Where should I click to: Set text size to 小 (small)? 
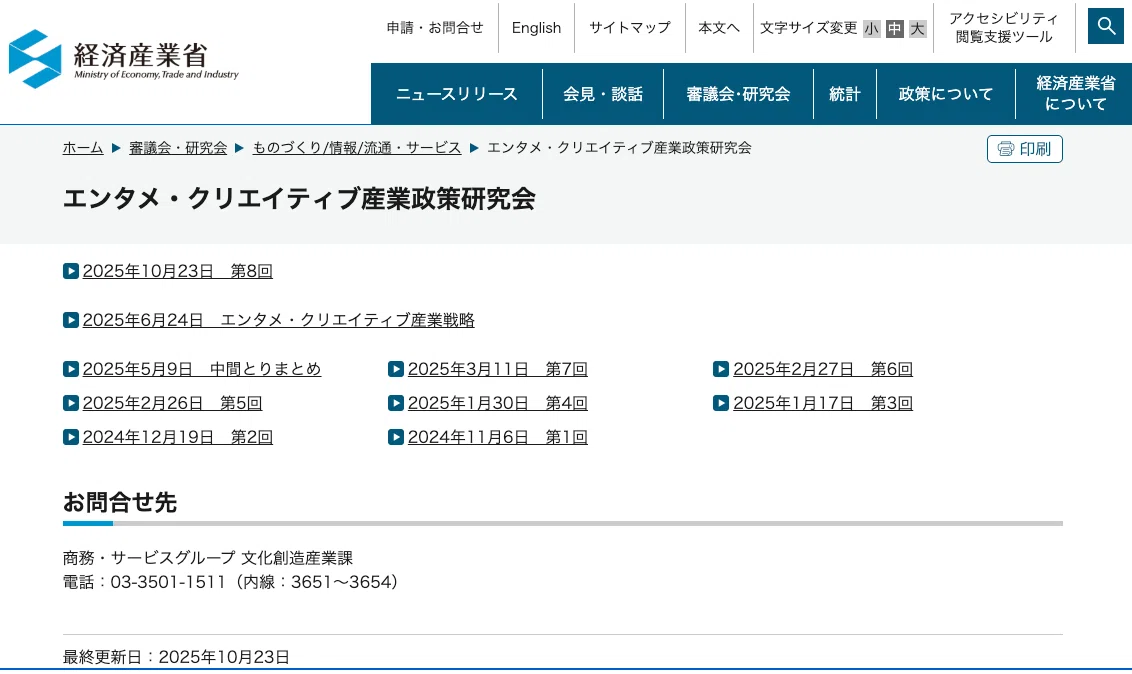tap(871, 28)
